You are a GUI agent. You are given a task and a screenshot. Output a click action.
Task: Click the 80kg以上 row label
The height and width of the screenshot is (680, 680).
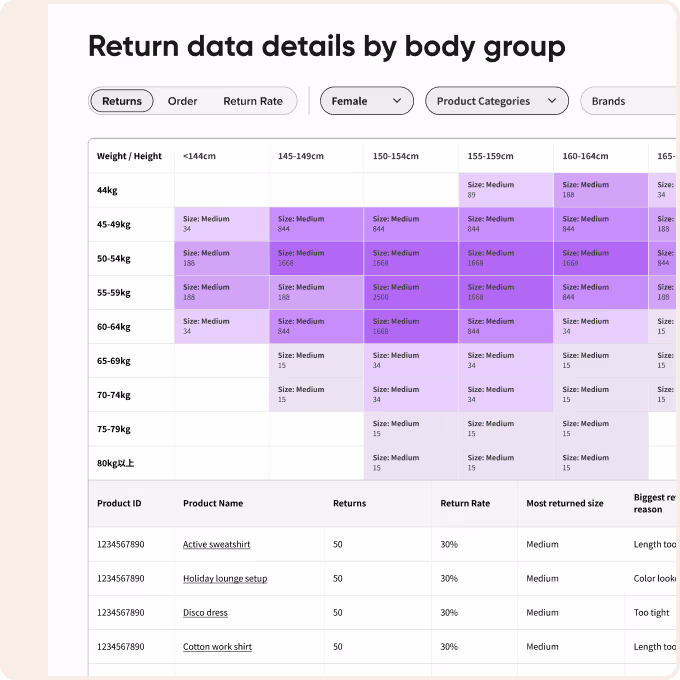[115, 463]
